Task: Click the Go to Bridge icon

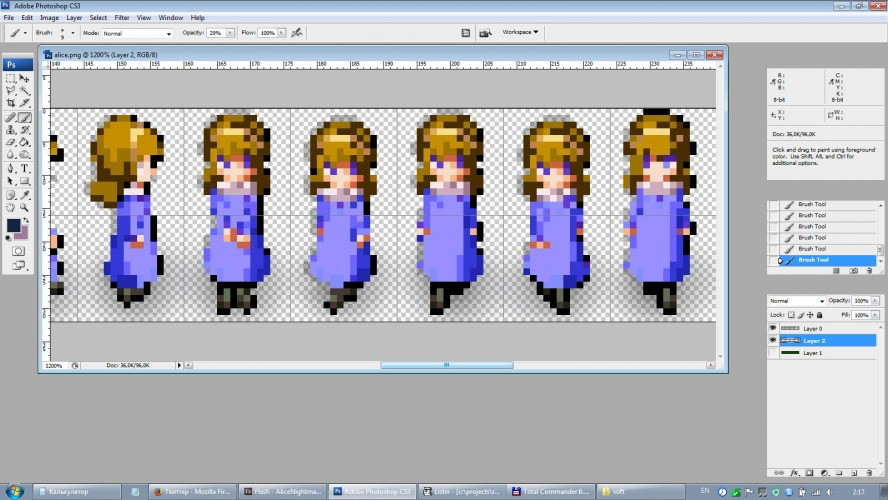Action: 485,33
